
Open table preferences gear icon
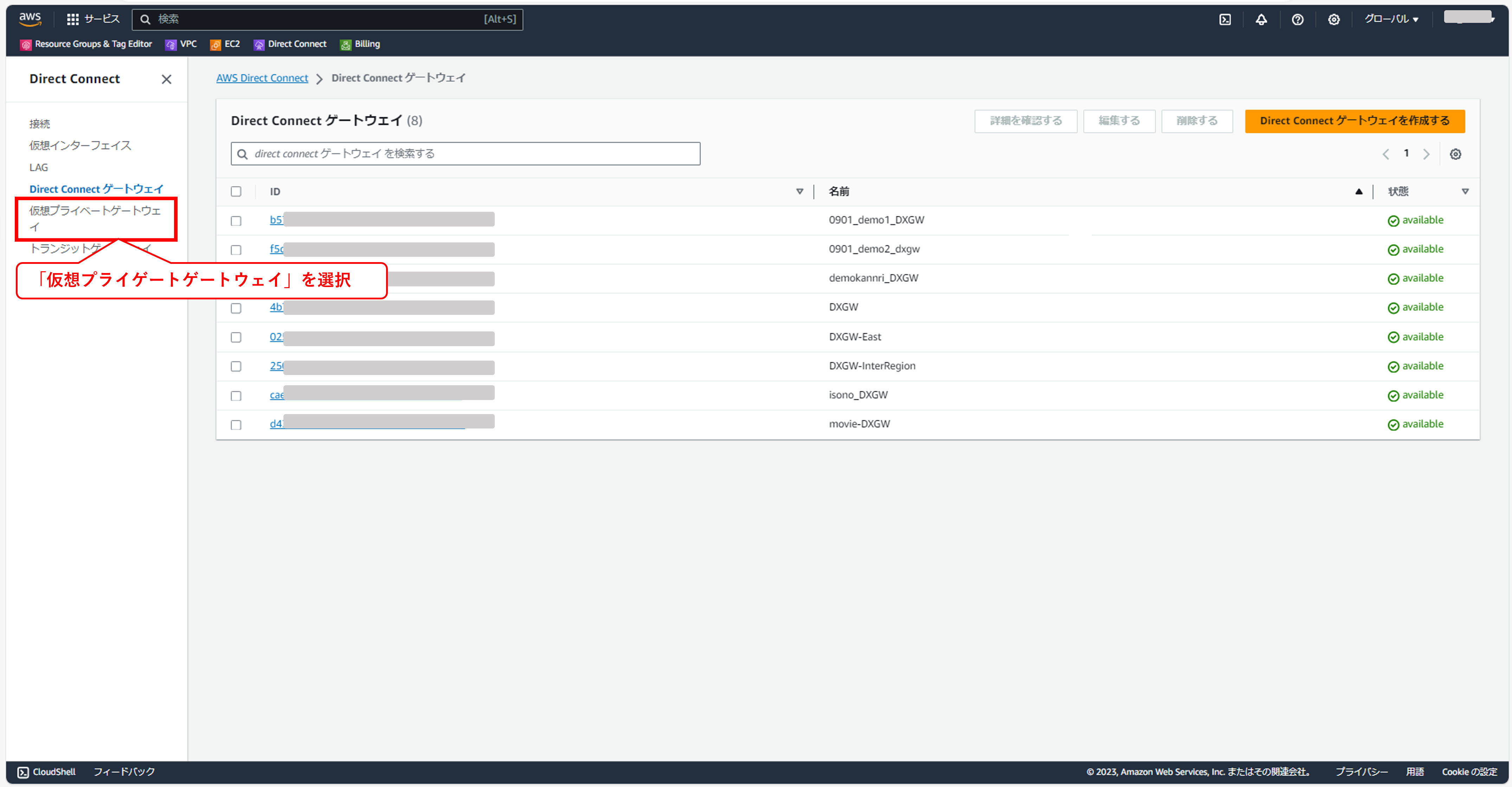[1455, 154]
